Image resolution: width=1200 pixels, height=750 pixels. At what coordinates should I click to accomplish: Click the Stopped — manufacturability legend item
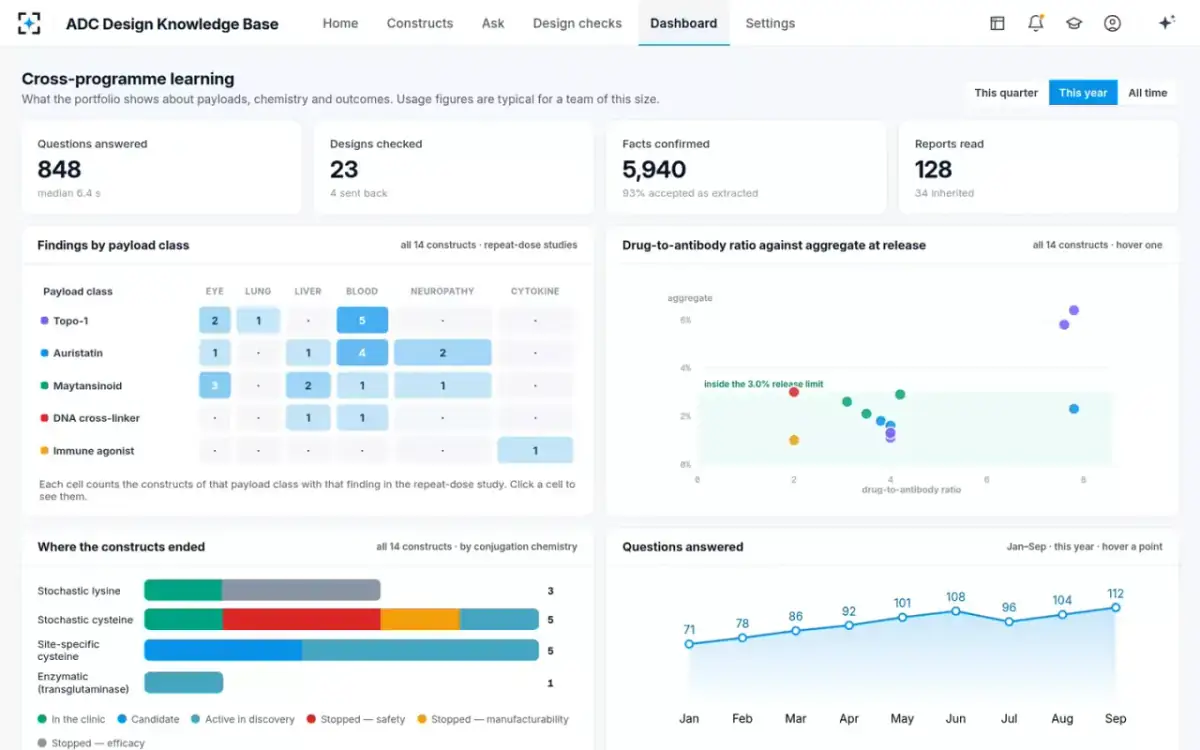492,719
